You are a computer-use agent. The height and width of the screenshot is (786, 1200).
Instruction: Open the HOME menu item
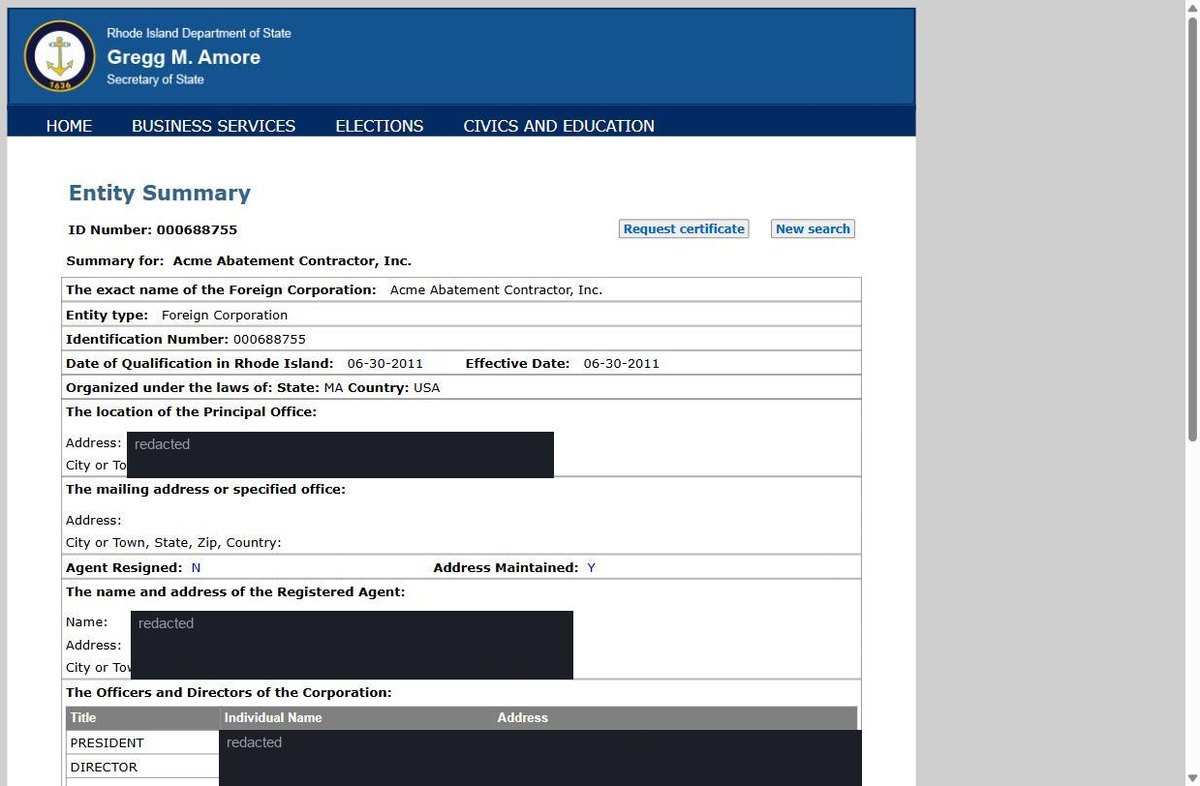(69, 126)
